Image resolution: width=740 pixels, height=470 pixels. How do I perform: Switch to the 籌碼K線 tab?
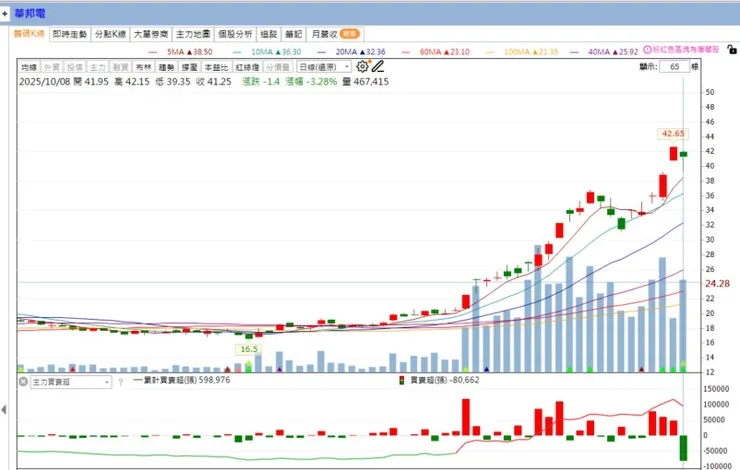pyautogui.click(x=29, y=34)
